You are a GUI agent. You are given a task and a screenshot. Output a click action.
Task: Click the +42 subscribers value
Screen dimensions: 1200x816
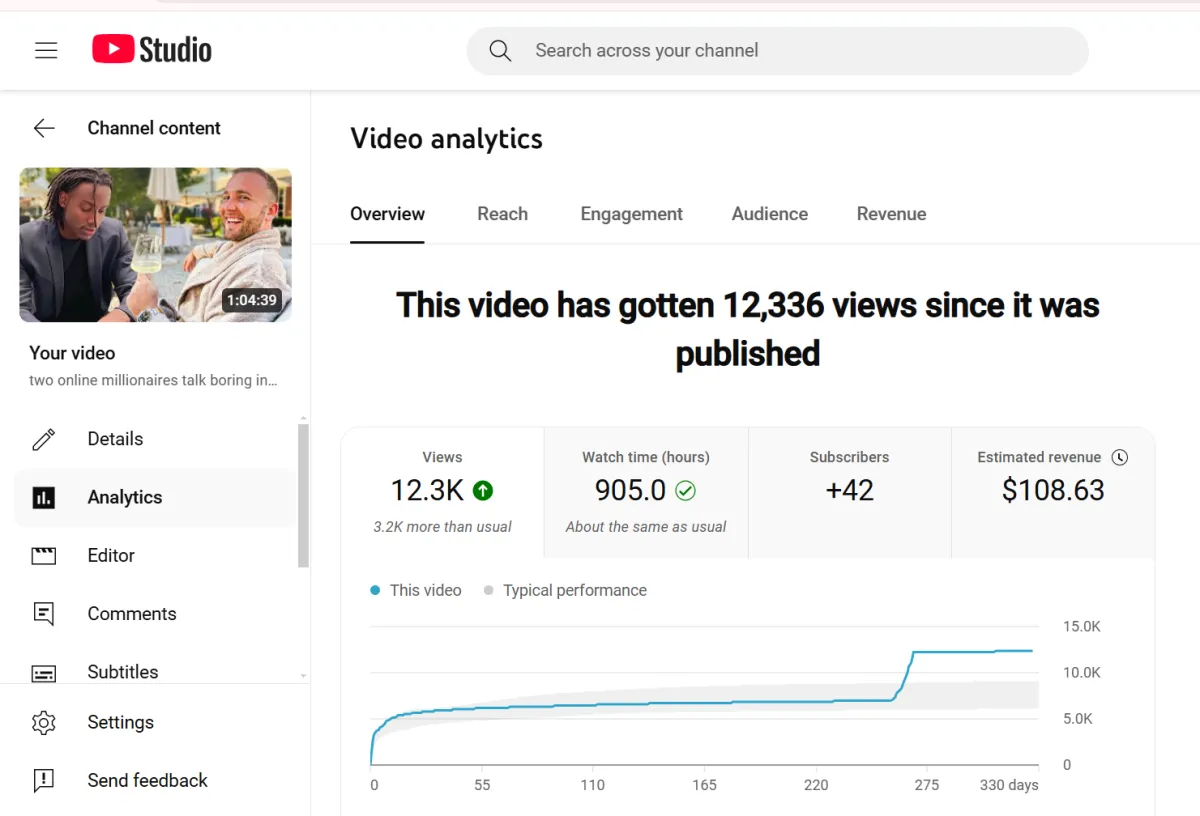850,490
